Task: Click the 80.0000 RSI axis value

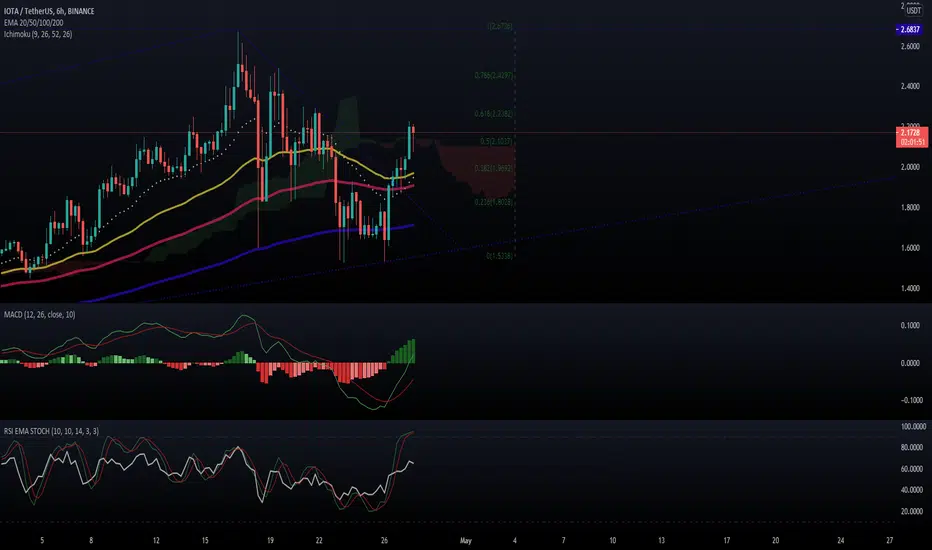Action: pos(912,447)
